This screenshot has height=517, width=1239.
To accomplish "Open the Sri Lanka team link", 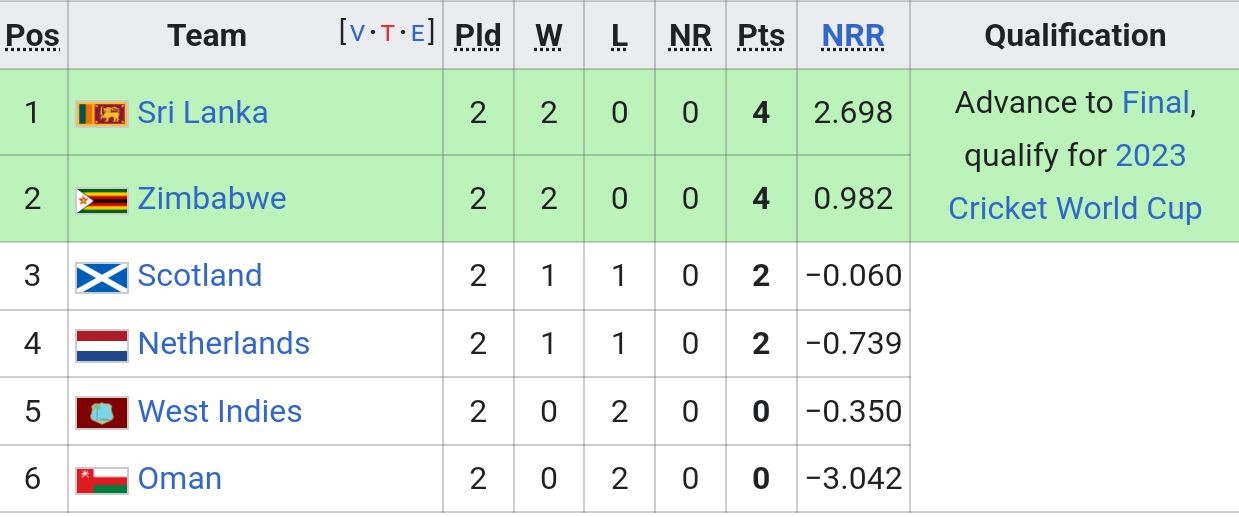I will [x=203, y=112].
